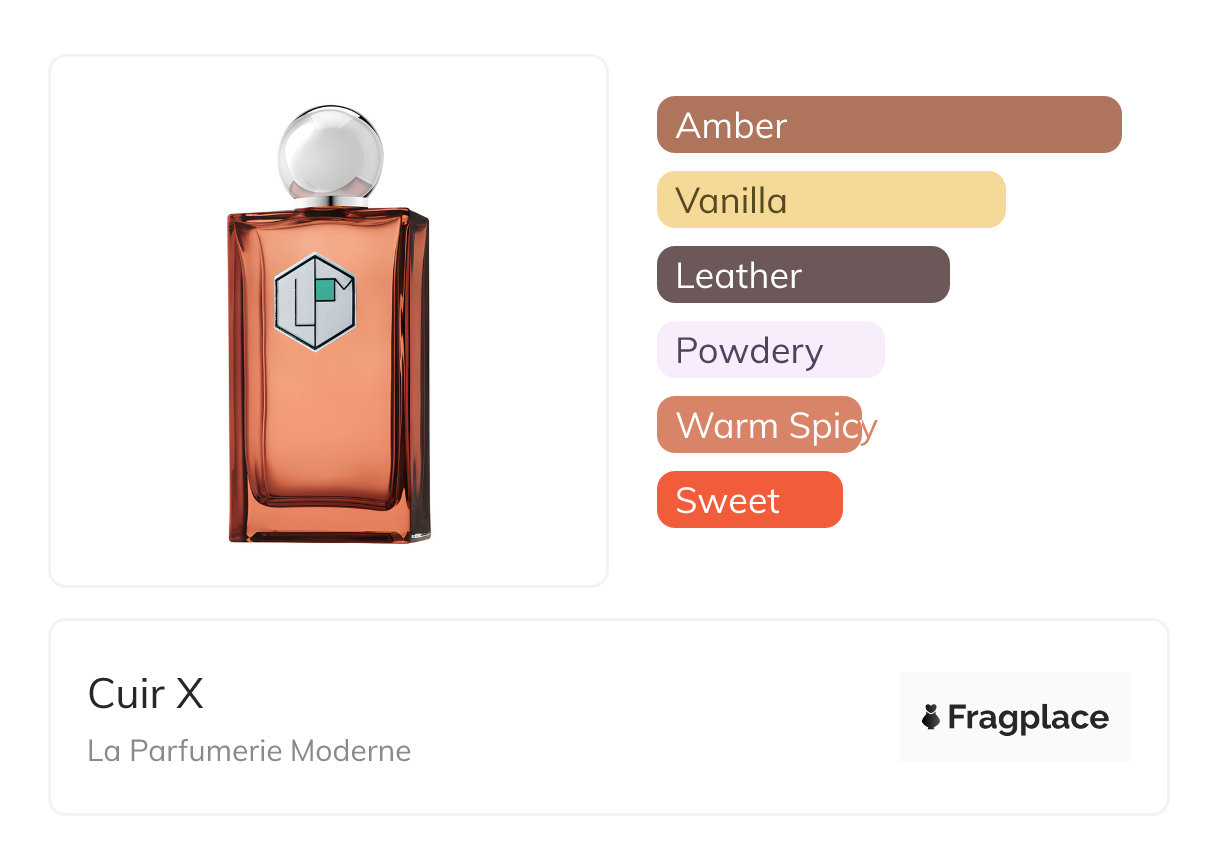The image size is (1218, 864).
Task: Click the Fragplace bottle logo icon
Action: [x=931, y=717]
